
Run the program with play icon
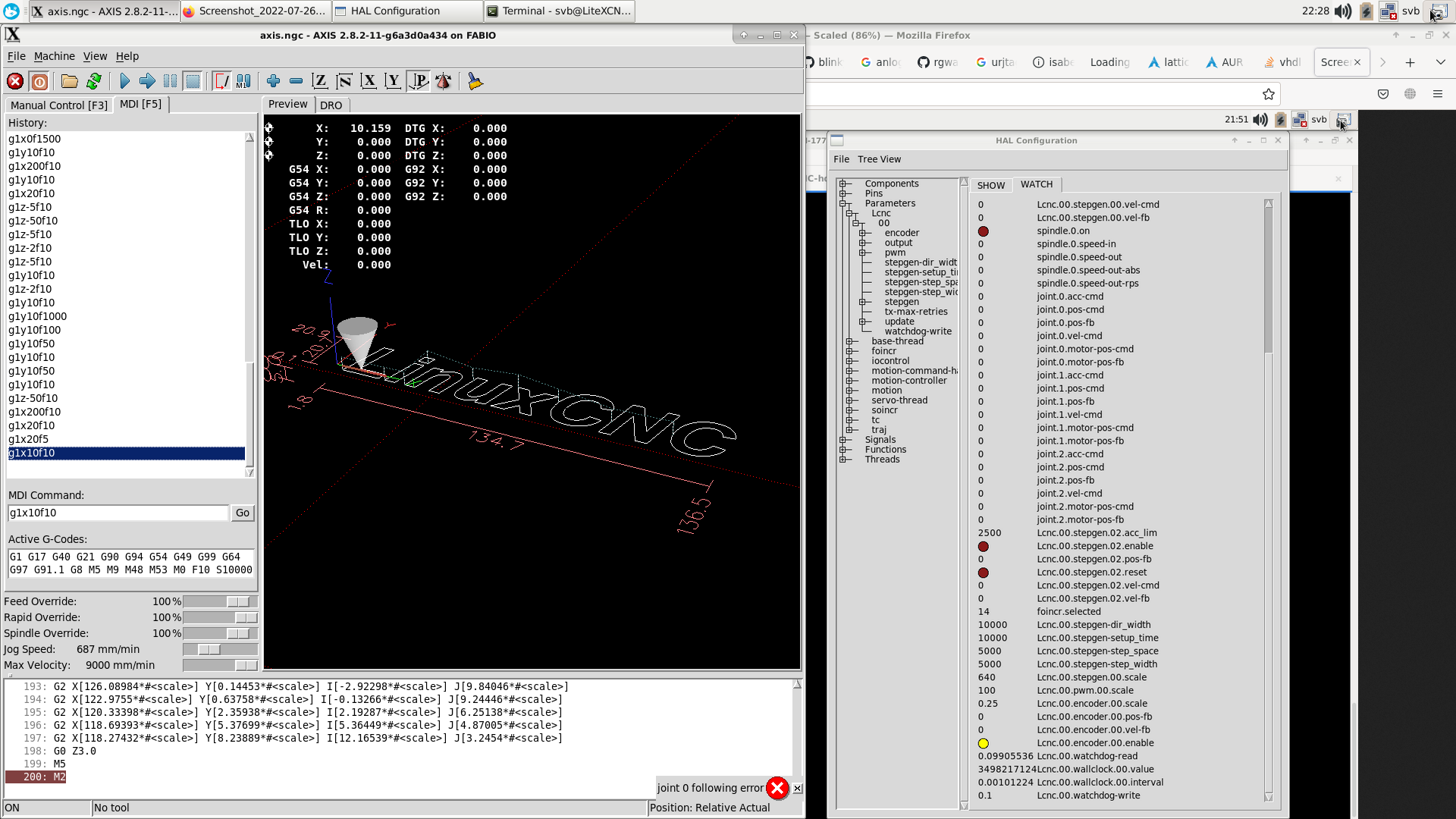(125, 81)
